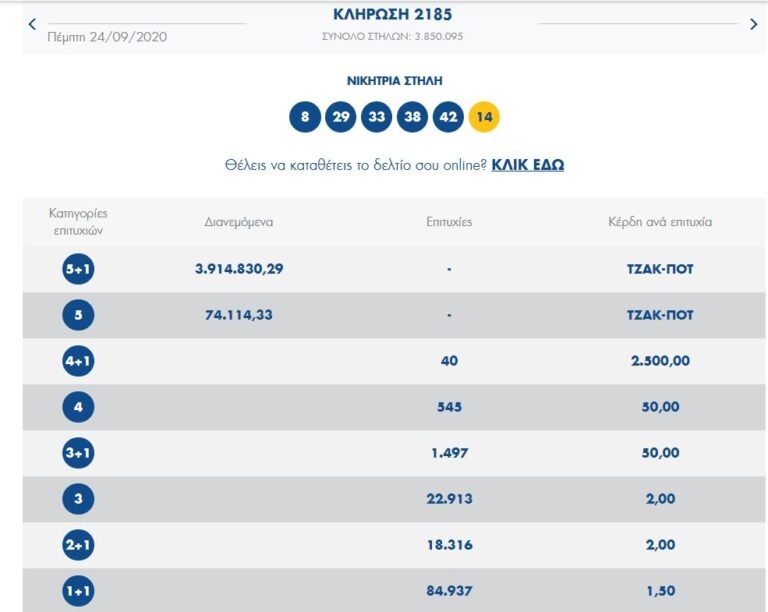Image resolution: width=768 pixels, height=612 pixels.
Task: Click winning number ball 8
Action: 305,117
